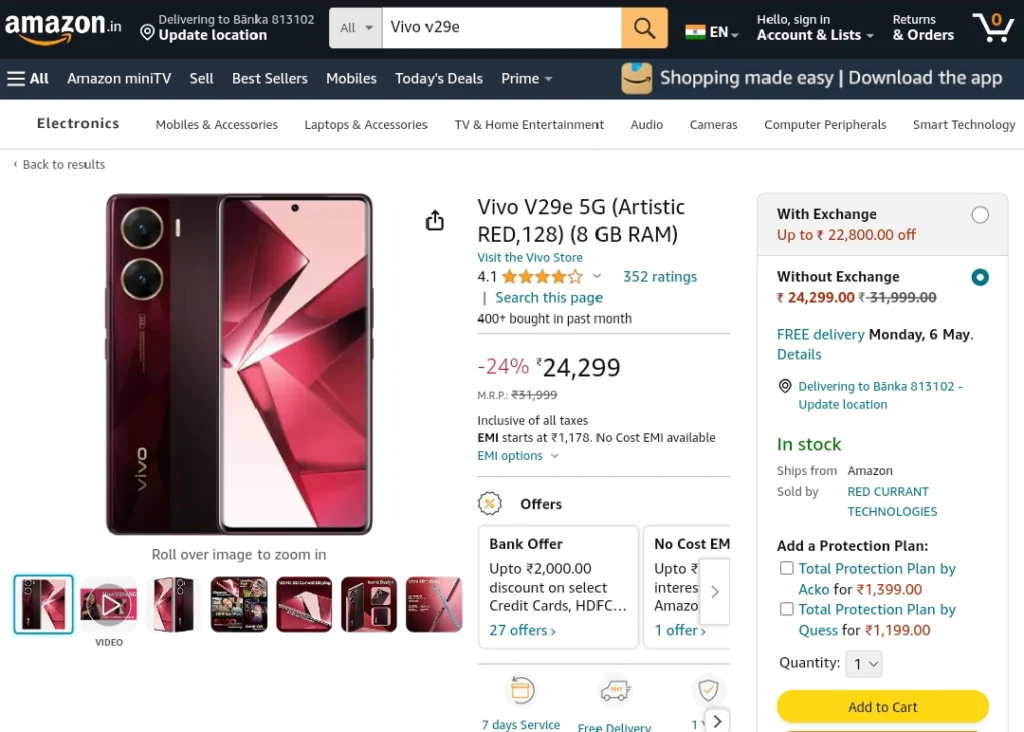Share the product using the share icon
1024x732 pixels.
coord(434,220)
